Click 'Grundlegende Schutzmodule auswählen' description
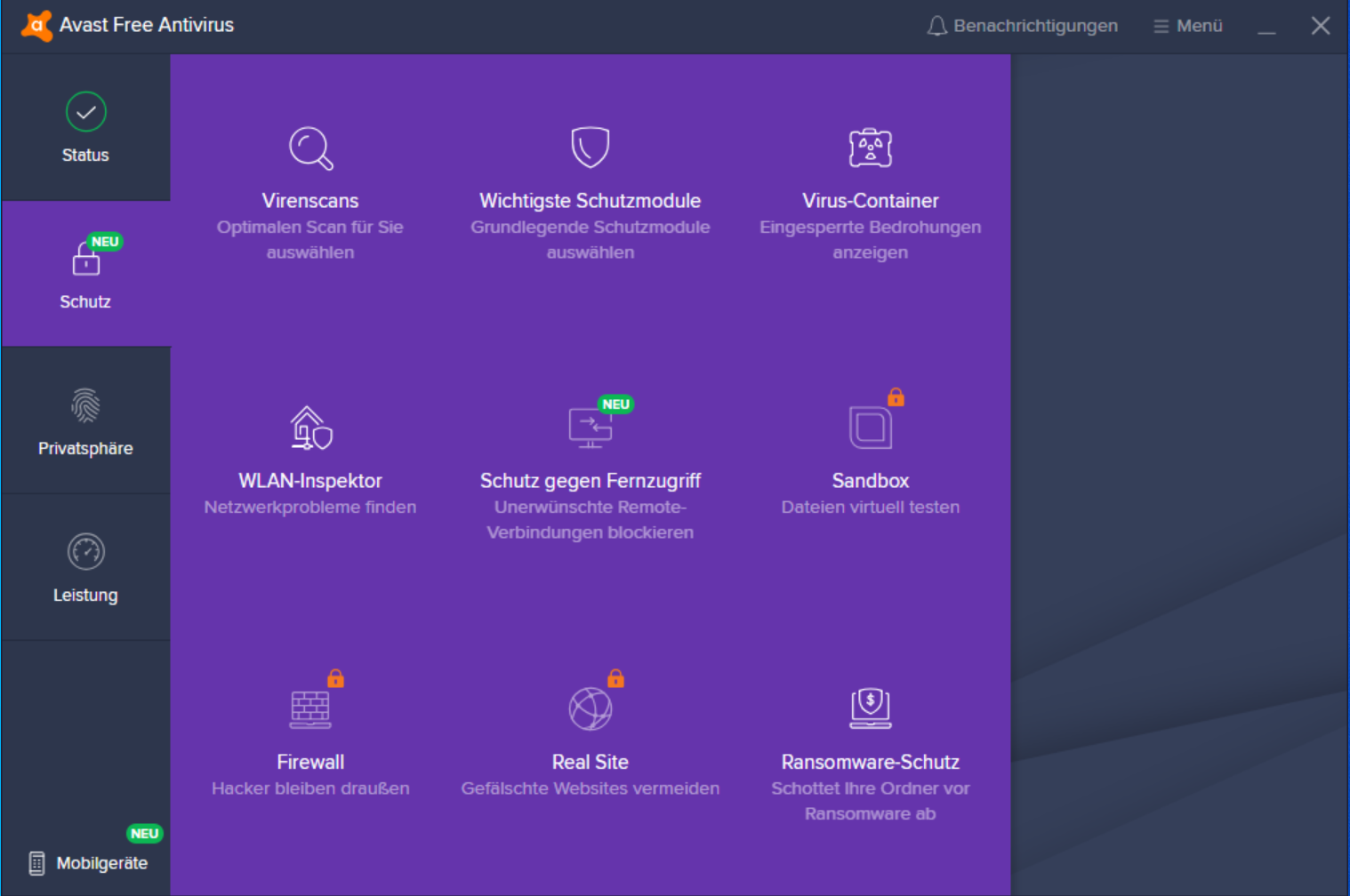This screenshot has height=896, width=1350. [591, 240]
